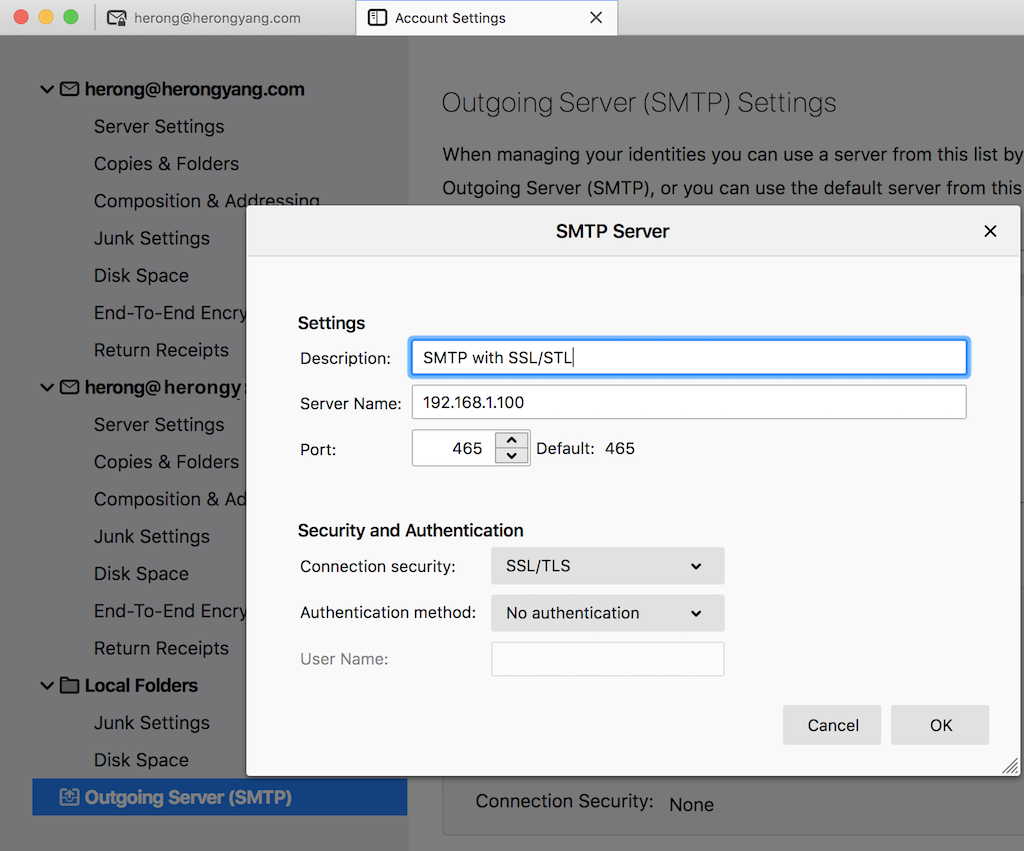Screen dimensions: 1024x851
Task: Click the folder icon beside Local Folders
Action: click(68, 685)
